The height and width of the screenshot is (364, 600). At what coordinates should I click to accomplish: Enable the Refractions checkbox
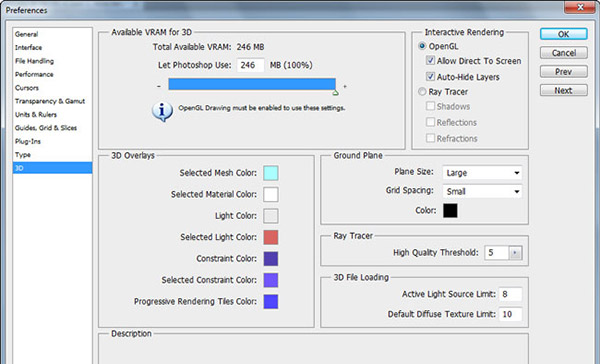click(x=430, y=138)
